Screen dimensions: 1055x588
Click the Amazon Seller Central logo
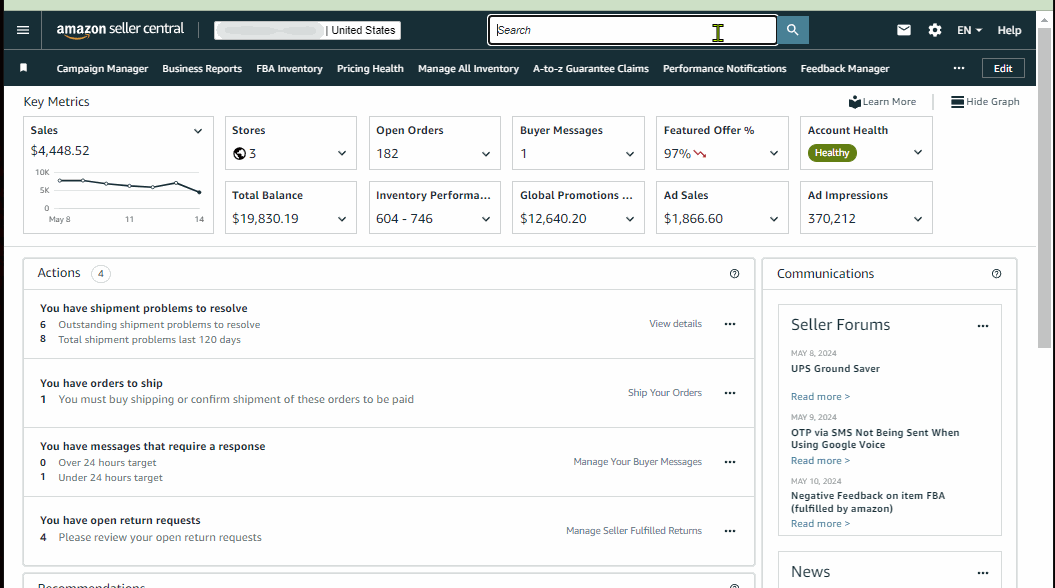point(120,30)
